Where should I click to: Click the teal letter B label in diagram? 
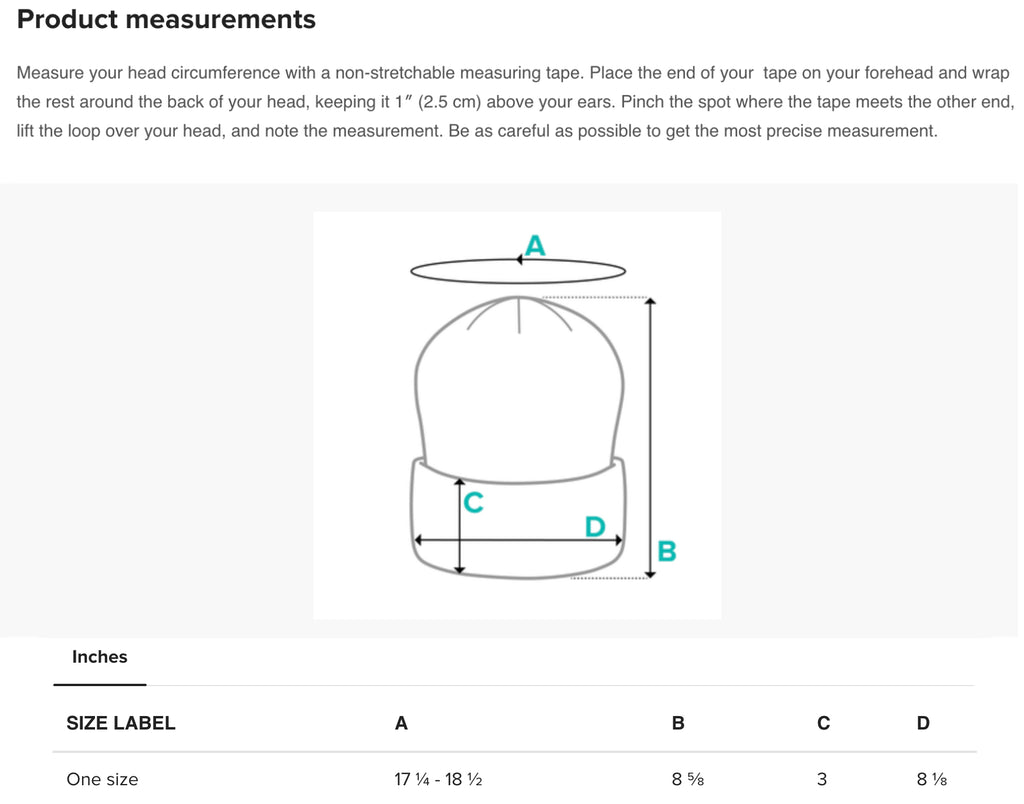tap(667, 551)
